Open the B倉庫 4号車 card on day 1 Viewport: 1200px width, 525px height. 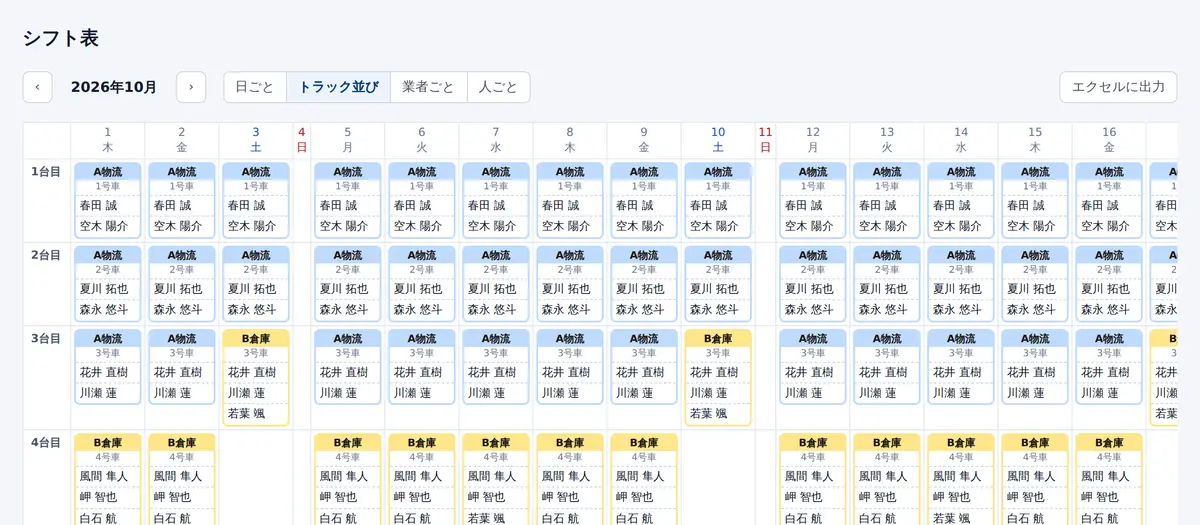pyautogui.click(x=108, y=480)
